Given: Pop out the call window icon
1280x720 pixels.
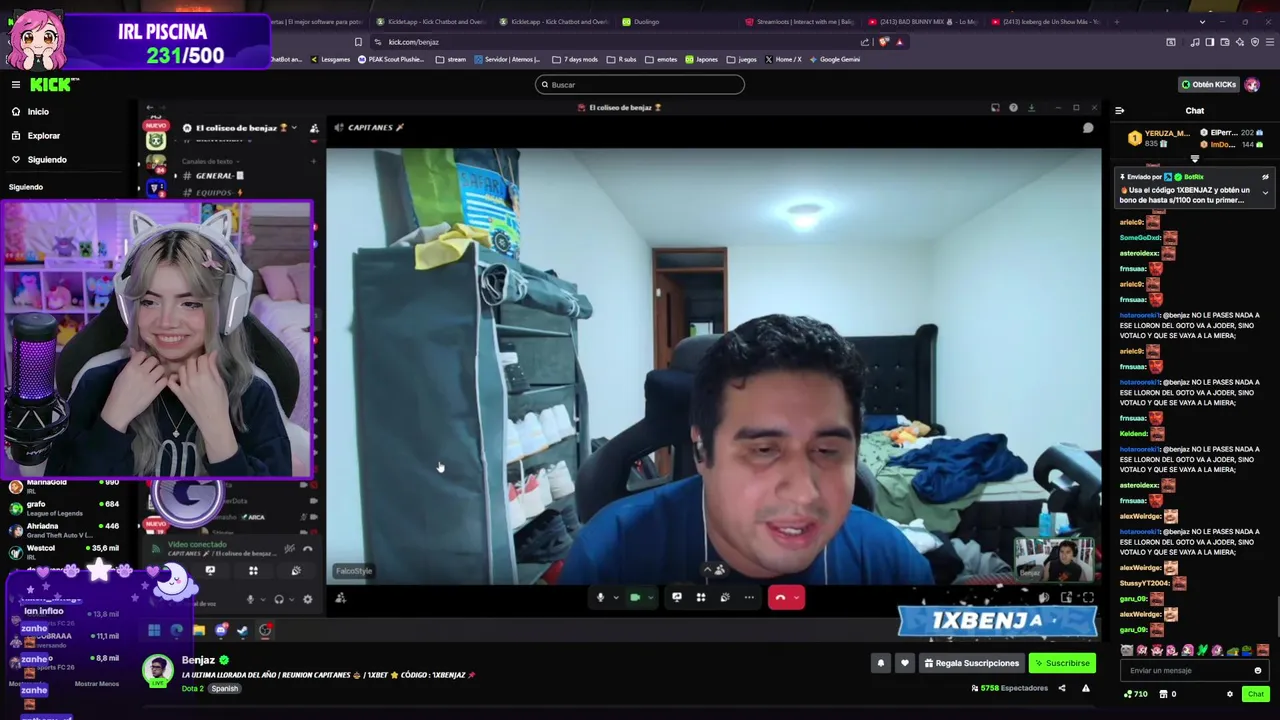Looking at the screenshot, I should pos(1066,598).
